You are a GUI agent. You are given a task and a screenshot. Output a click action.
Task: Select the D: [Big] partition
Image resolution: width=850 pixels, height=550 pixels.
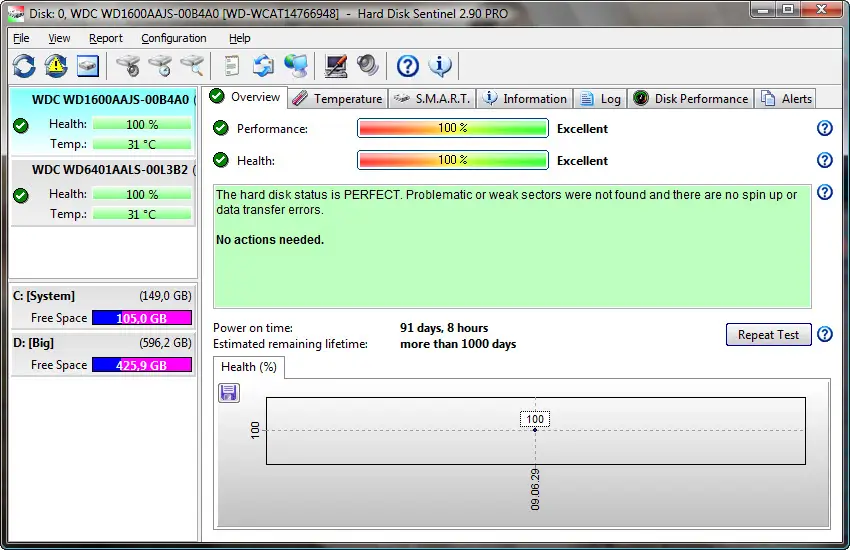coord(103,354)
